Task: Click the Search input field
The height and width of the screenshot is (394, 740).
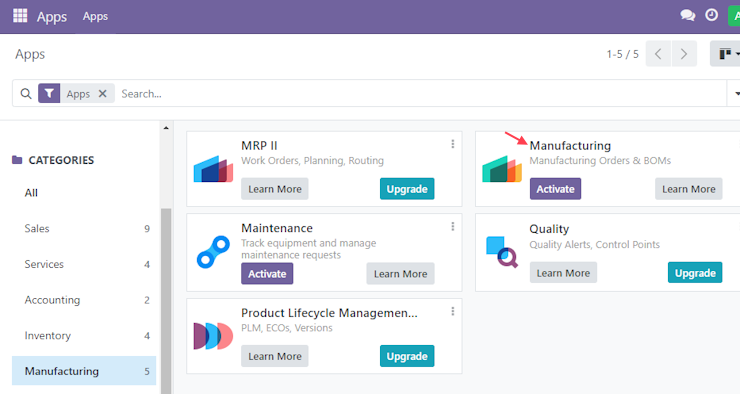Action: (x=422, y=93)
